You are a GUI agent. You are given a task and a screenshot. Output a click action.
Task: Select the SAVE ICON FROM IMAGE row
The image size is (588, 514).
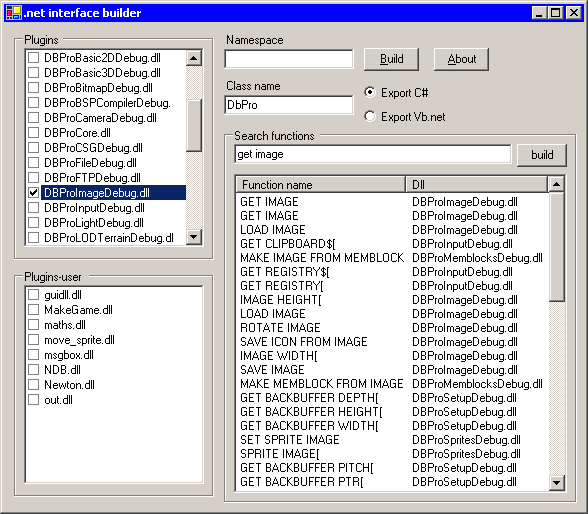(x=393, y=342)
